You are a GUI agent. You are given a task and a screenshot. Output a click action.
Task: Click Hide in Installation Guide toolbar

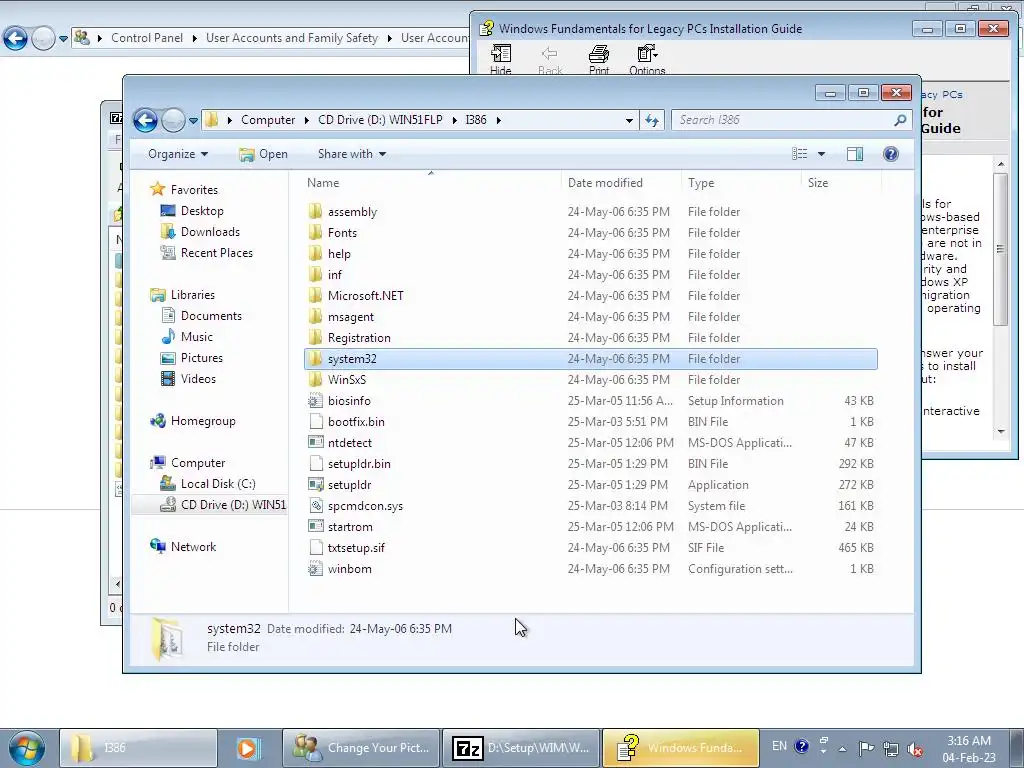click(x=501, y=60)
